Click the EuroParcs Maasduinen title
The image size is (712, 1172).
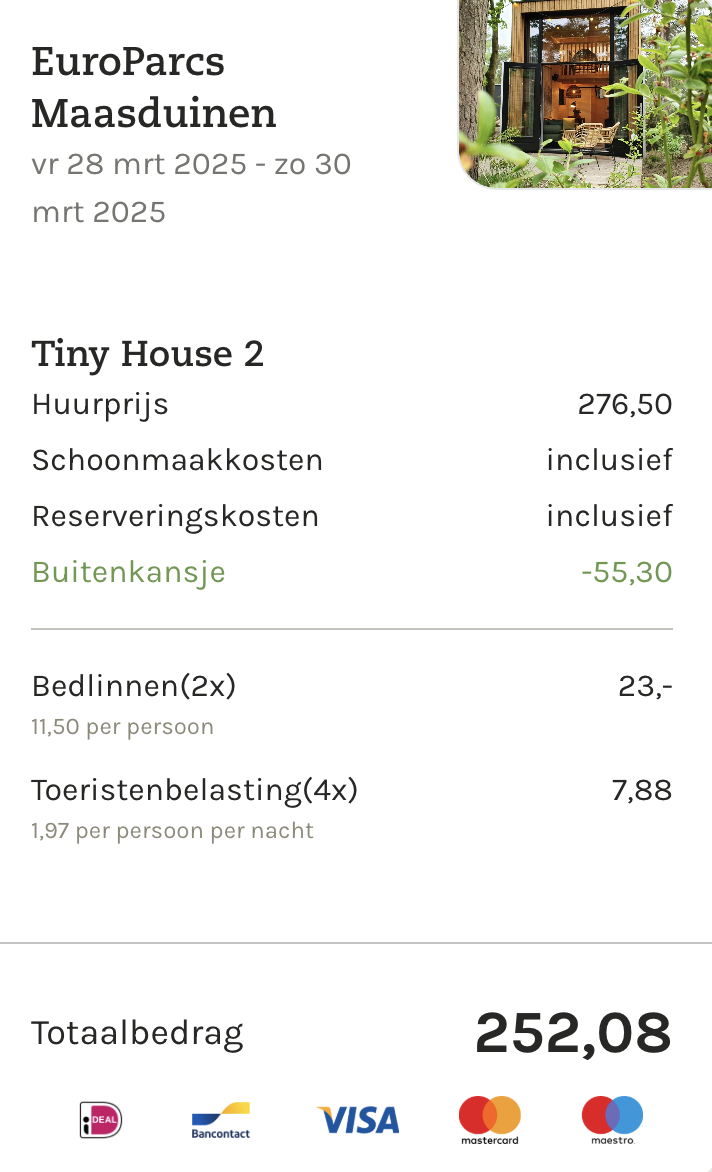(x=154, y=87)
